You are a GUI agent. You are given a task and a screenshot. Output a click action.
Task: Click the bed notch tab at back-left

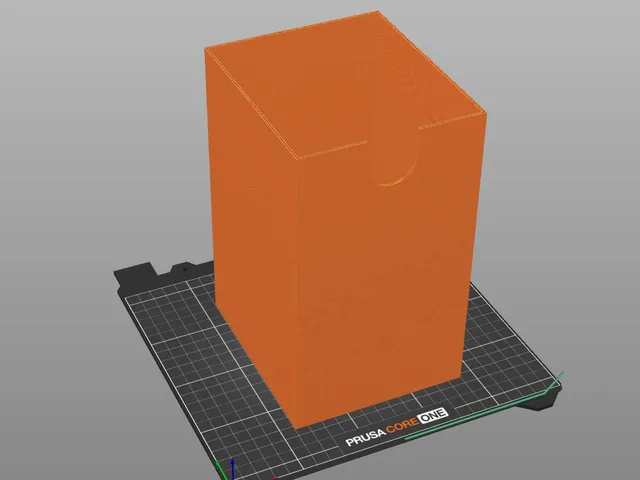137,272
